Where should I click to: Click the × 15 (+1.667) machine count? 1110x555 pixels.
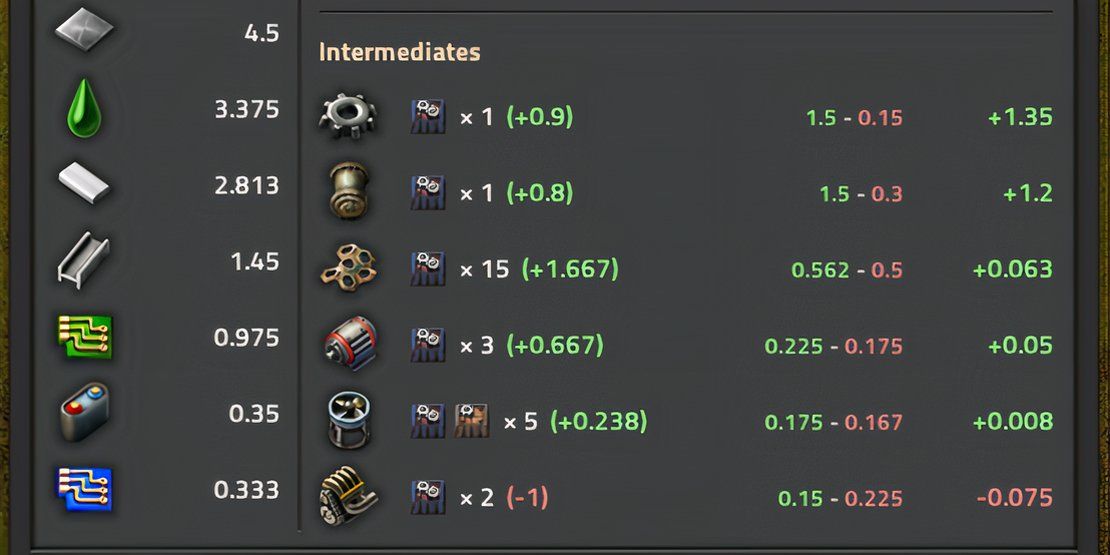[538, 269]
